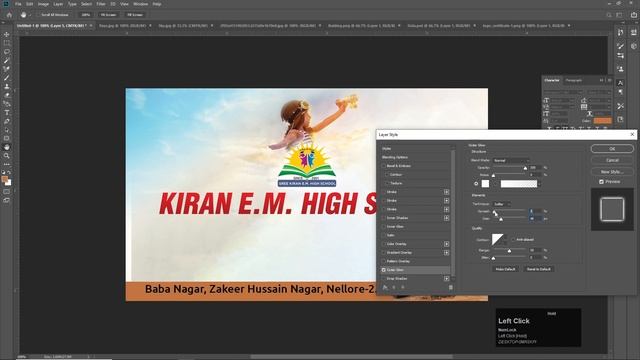Click the New Style button
640x360 pixels.
pyautogui.click(x=612, y=172)
